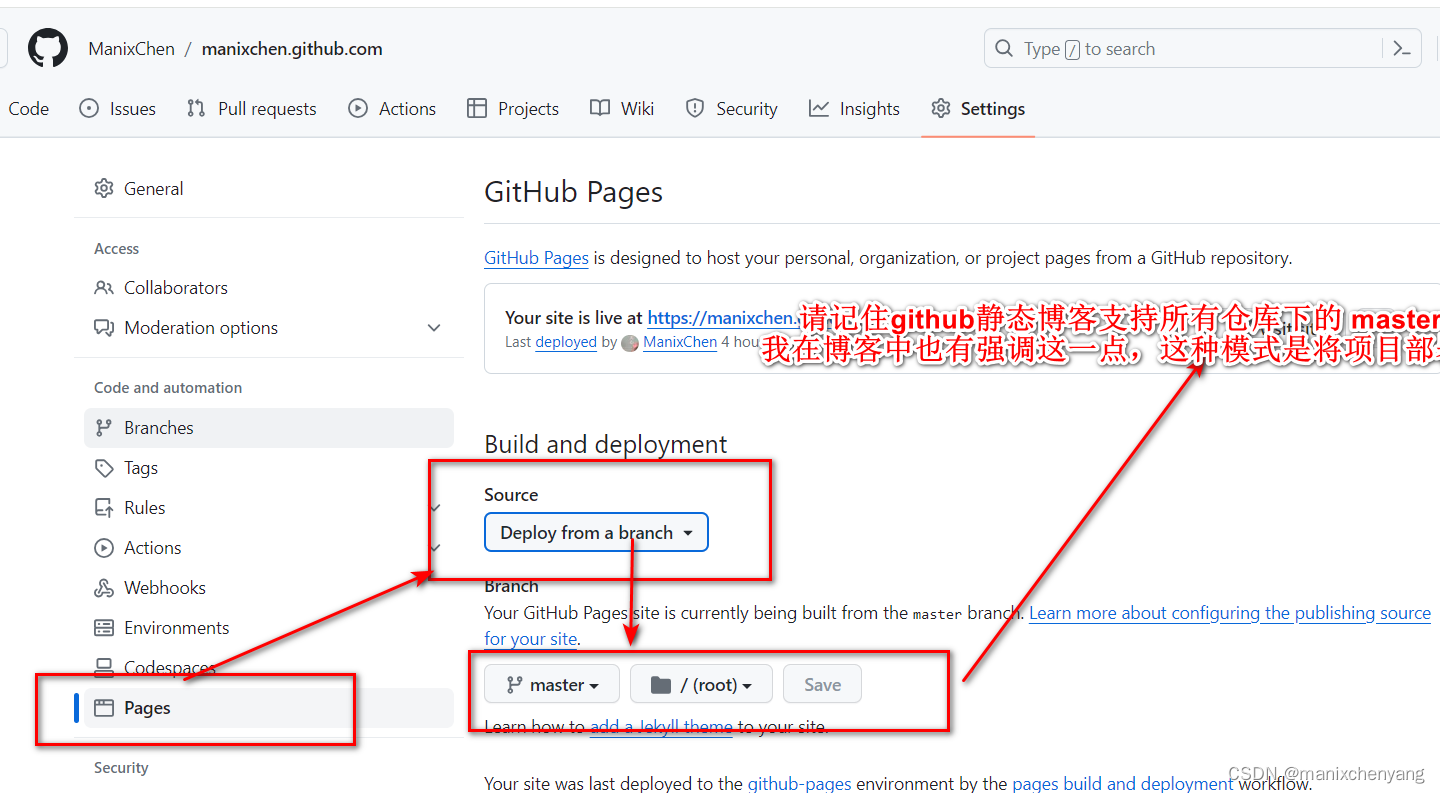Click the Environments server icon
Image resolution: width=1440 pixels, height=793 pixels.
pos(104,628)
